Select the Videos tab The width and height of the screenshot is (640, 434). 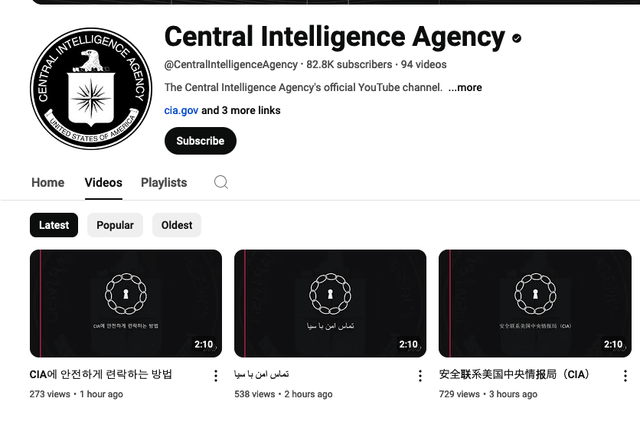[103, 183]
